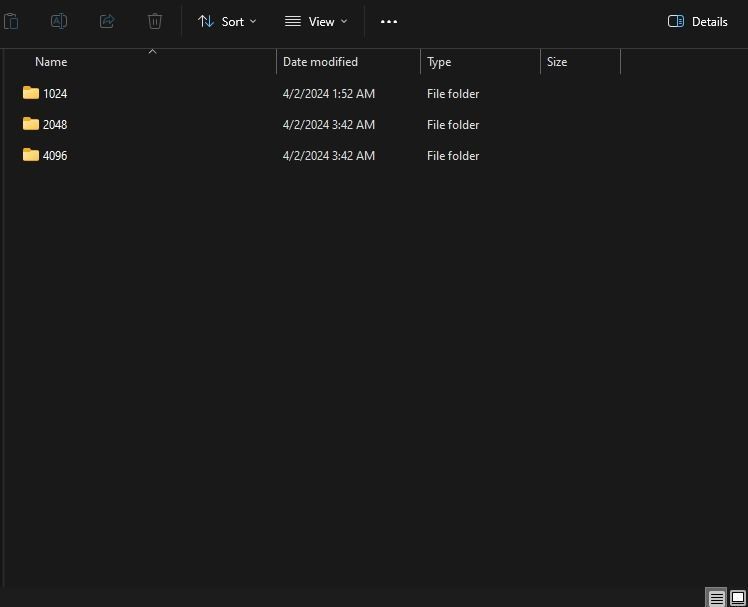Viewport: 748px width, 607px height.
Task: Select the 4096 folder icon
Action: pos(31,155)
